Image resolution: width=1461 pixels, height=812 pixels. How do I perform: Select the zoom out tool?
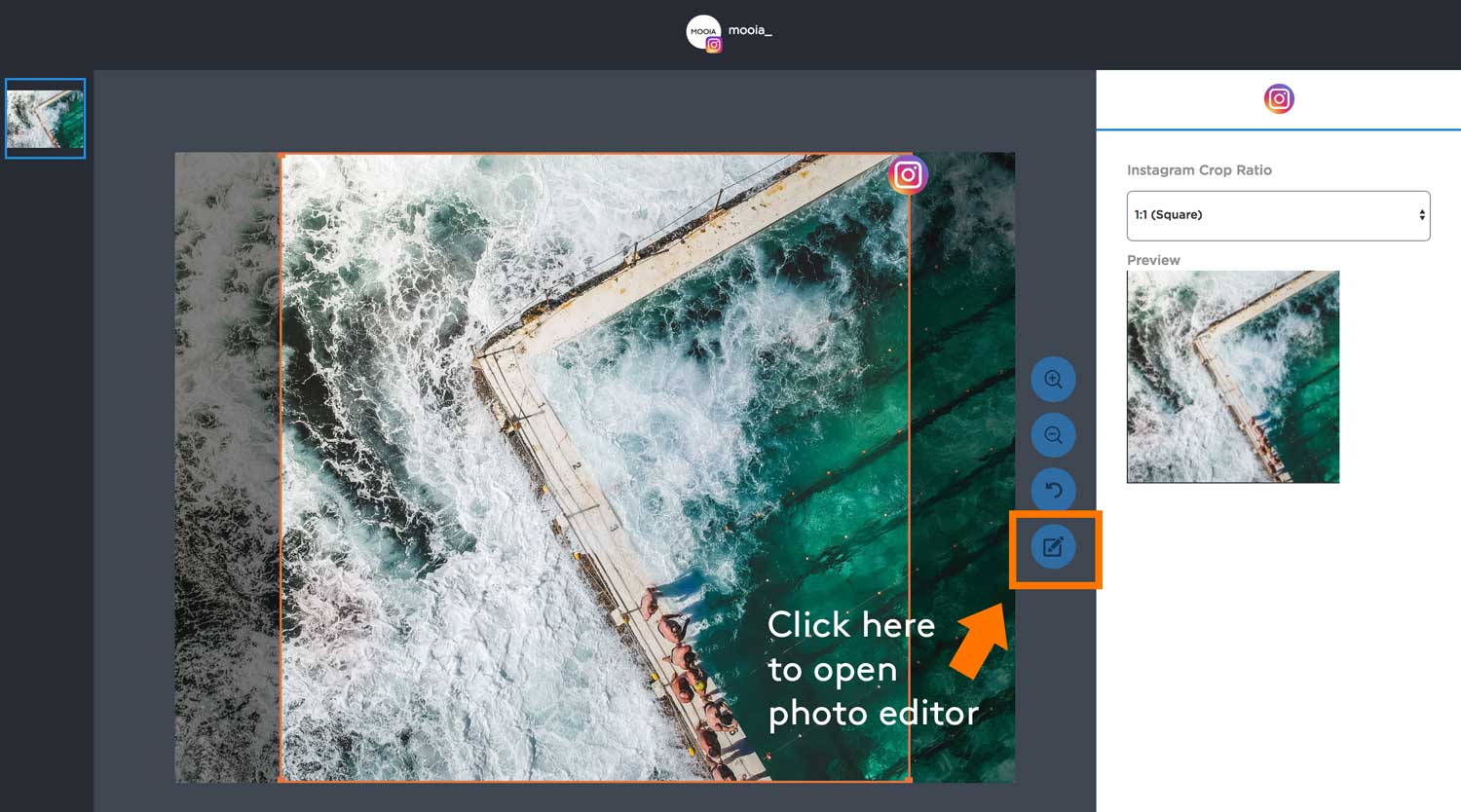(1053, 434)
